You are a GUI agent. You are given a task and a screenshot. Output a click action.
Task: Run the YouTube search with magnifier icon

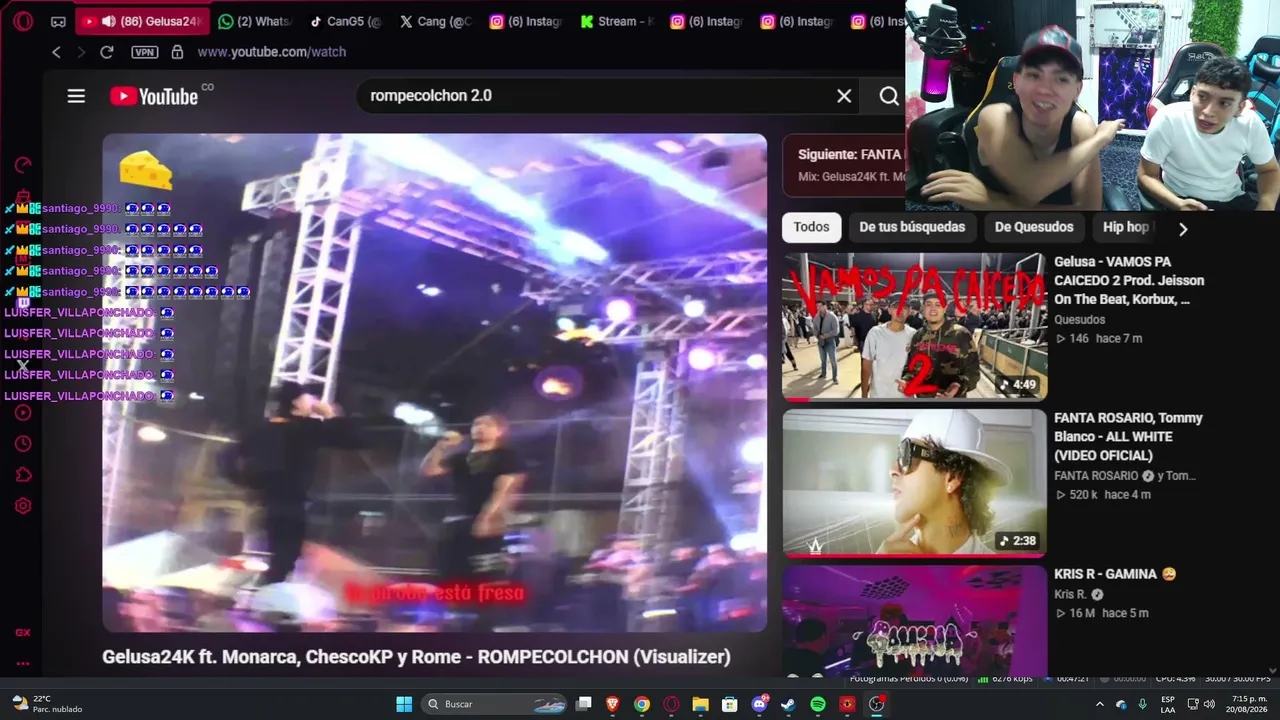(x=888, y=96)
